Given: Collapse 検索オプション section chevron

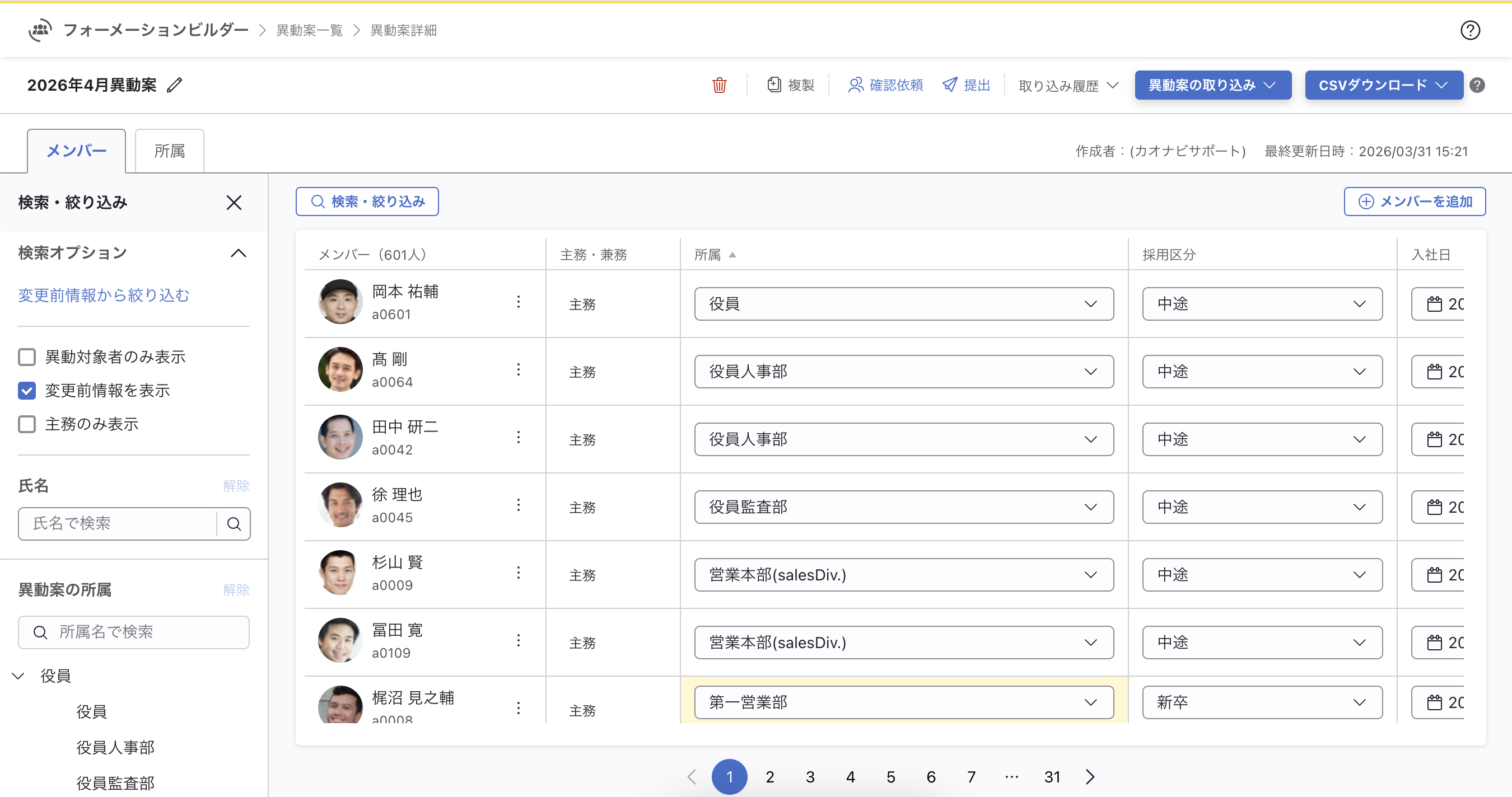Looking at the screenshot, I should pyautogui.click(x=237, y=254).
